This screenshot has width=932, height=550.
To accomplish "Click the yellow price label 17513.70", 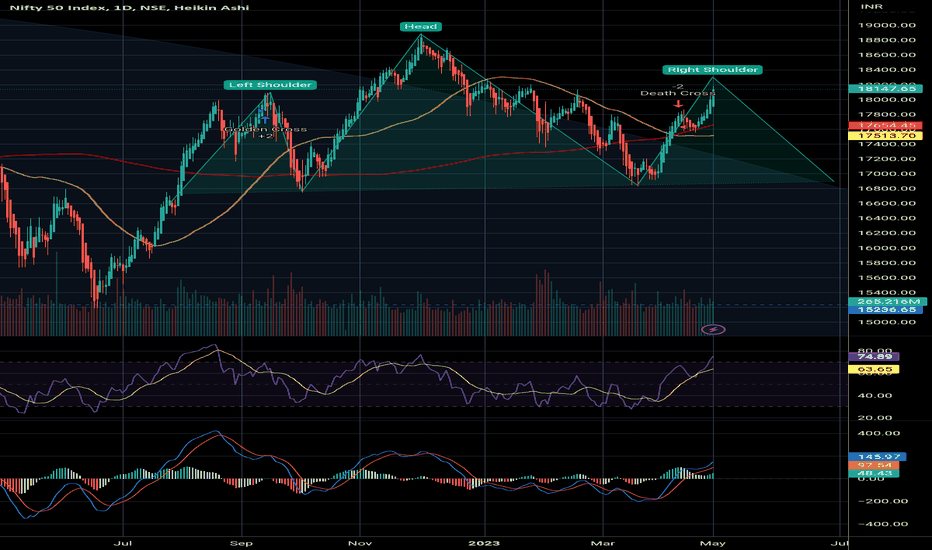I will click(885, 136).
